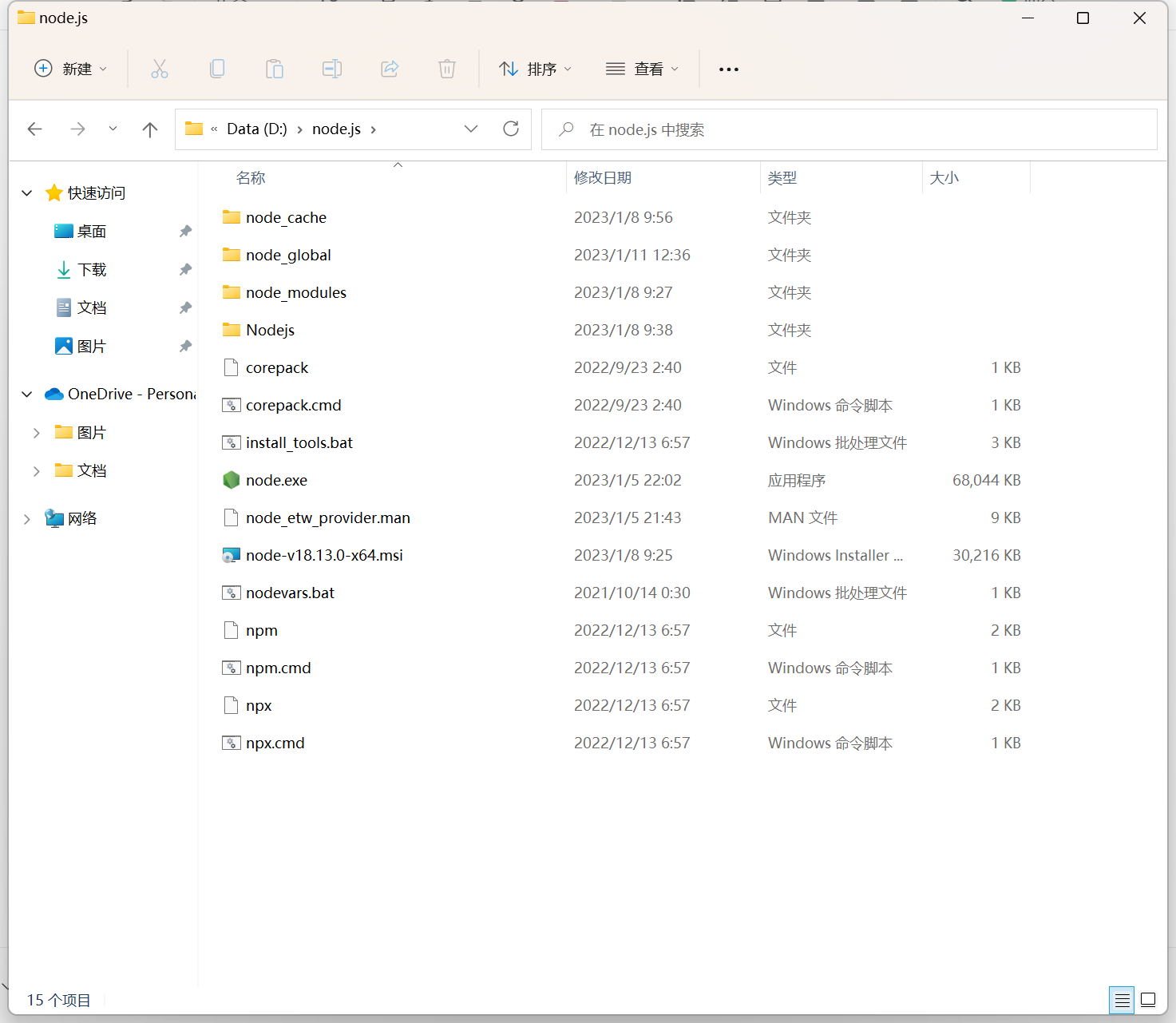1176x1023 pixels.
Task: Click the Delete trash can icon
Action: click(447, 69)
